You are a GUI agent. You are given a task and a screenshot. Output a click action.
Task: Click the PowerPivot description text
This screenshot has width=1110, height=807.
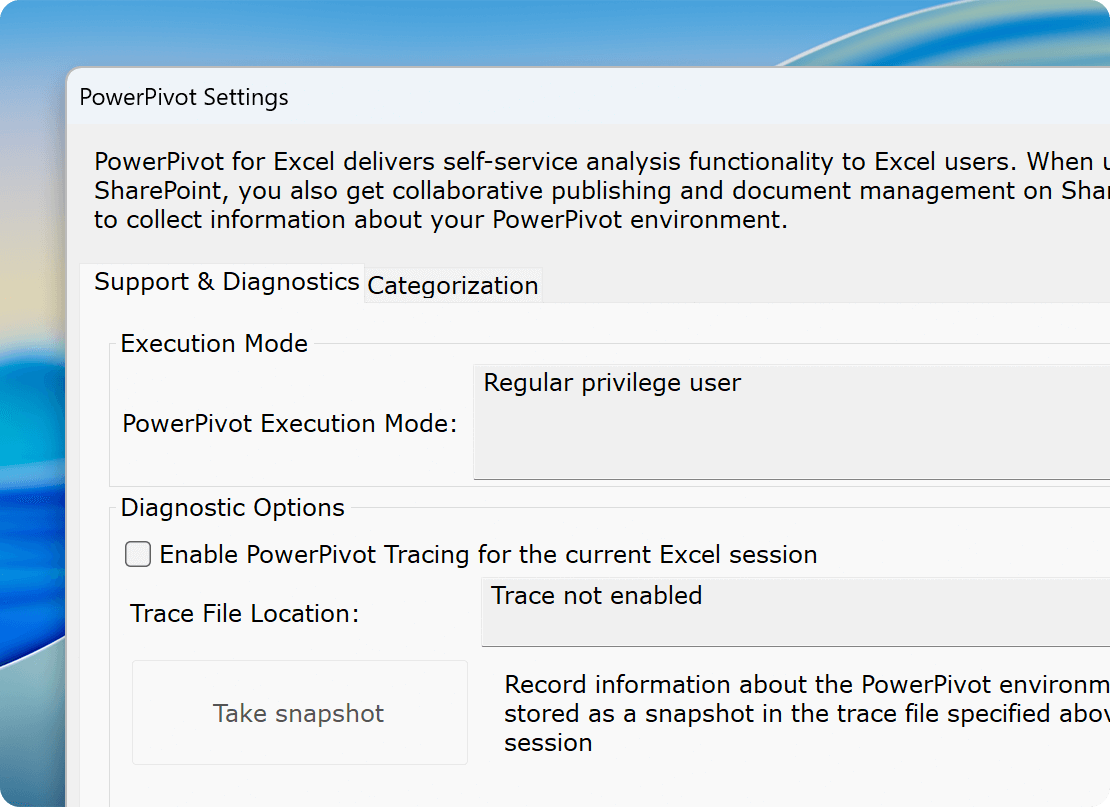[x=500, y=190]
